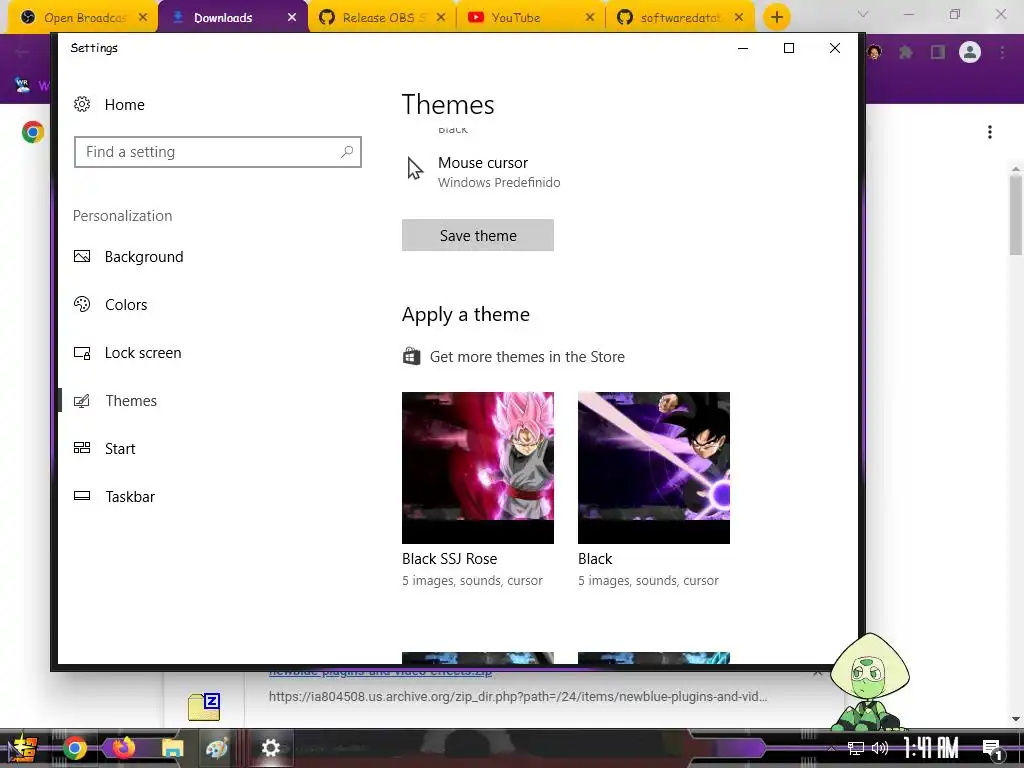Image resolution: width=1024 pixels, height=768 pixels.
Task: Close the softwaredata tab
Action: click(739, 18)
